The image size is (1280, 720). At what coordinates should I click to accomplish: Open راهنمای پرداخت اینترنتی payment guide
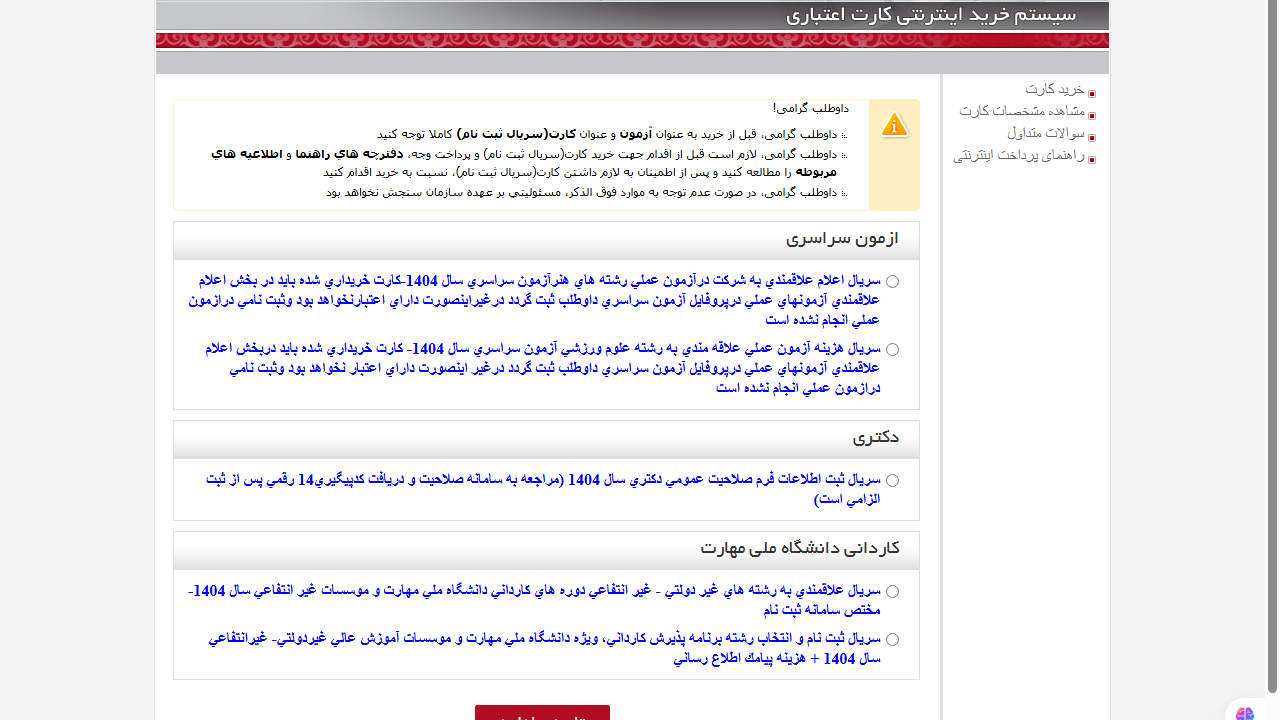coord(1018,156)
